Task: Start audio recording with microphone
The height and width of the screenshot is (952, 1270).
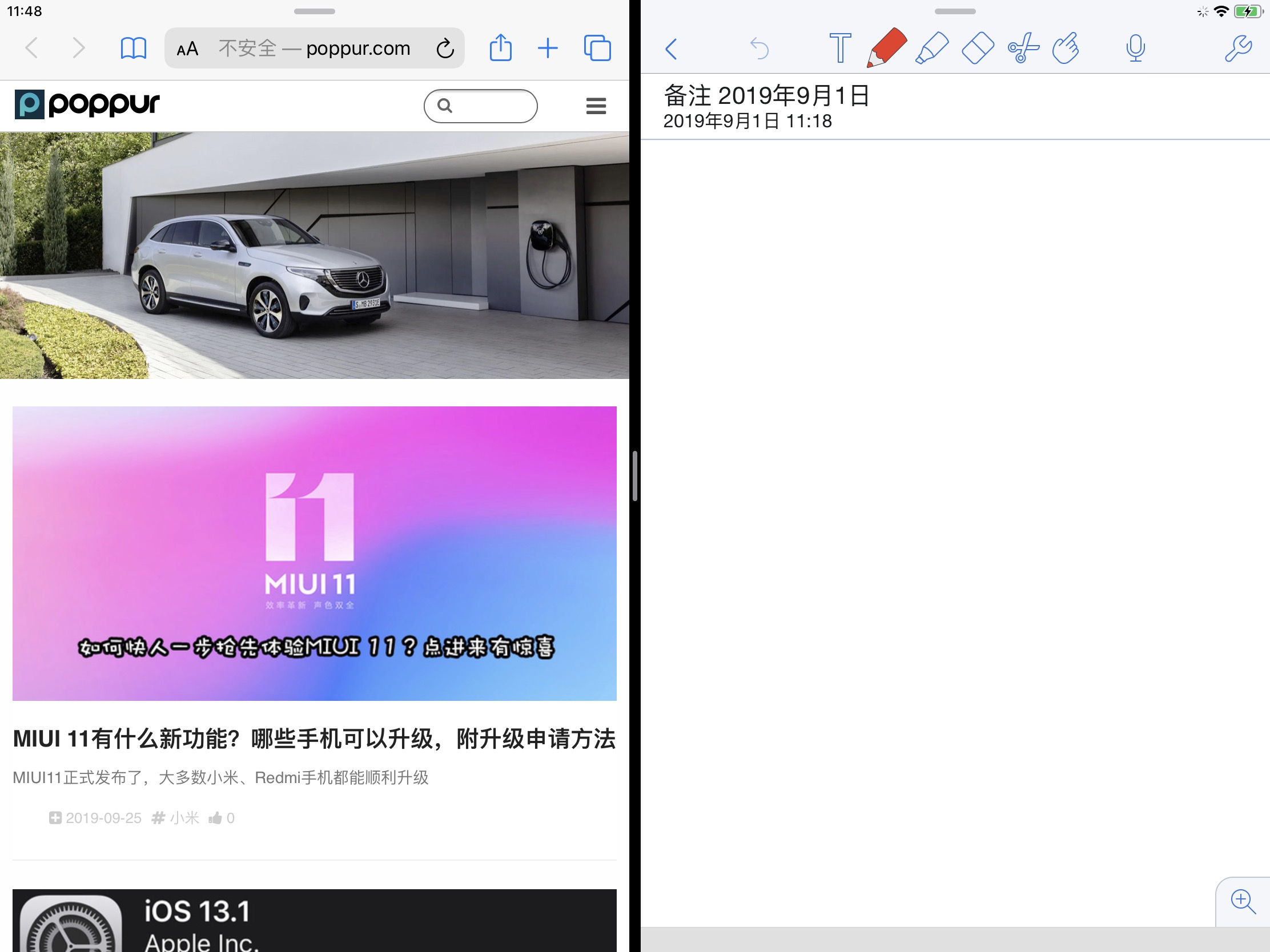Action: tap(1135, 47)
